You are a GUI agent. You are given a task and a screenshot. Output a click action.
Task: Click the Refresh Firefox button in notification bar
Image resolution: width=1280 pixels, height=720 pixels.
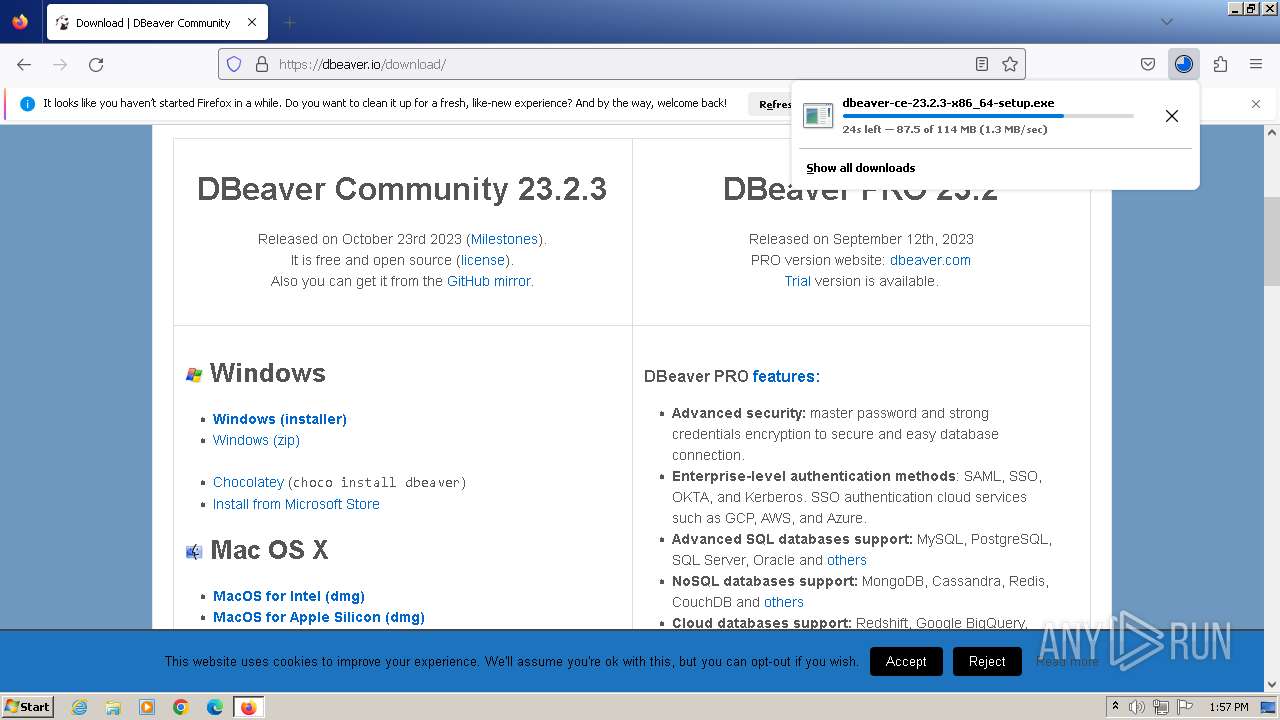[x=772, y=104]
